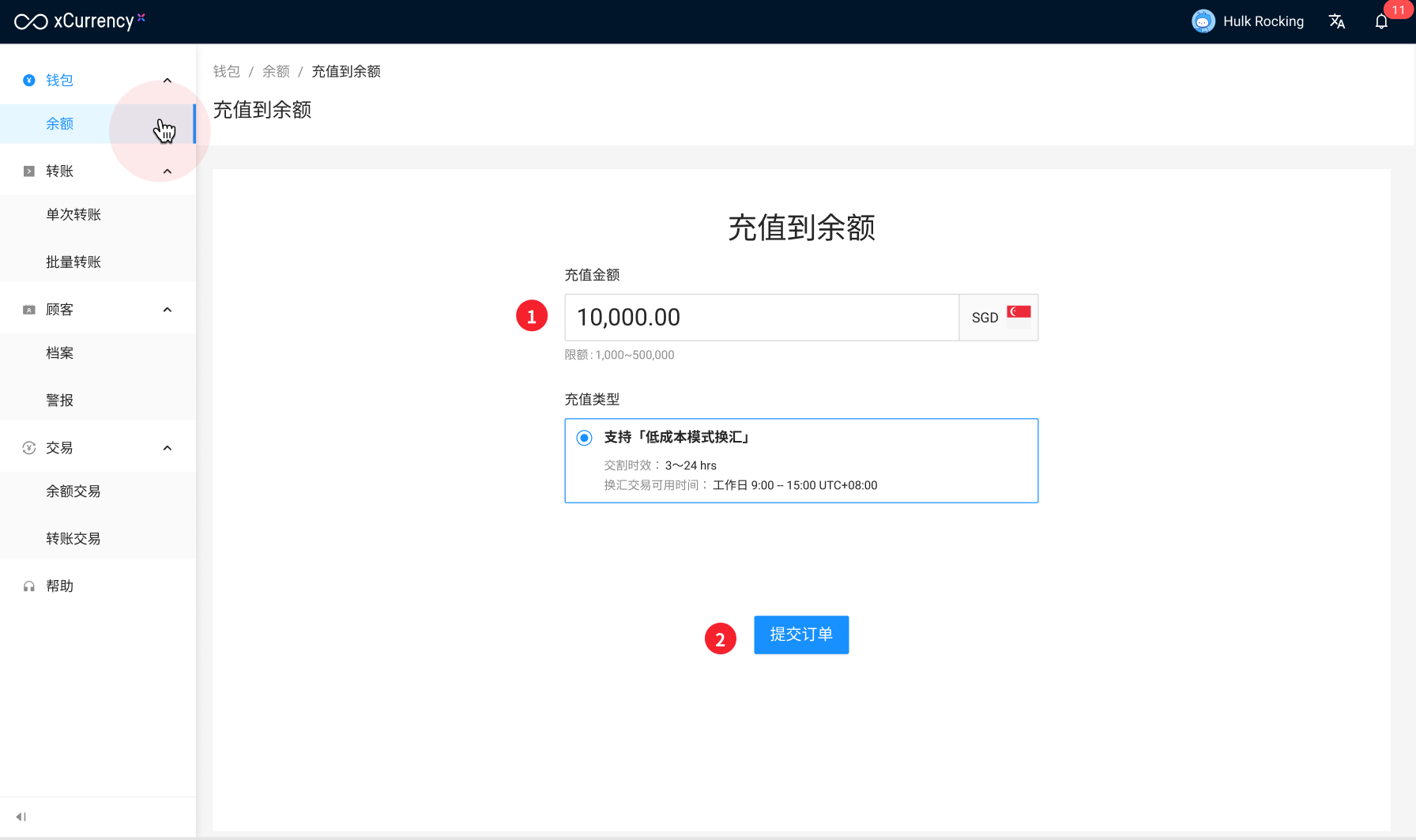
Task: Click the customer icon beside 顾客
Action: click(x=29, y=310)
